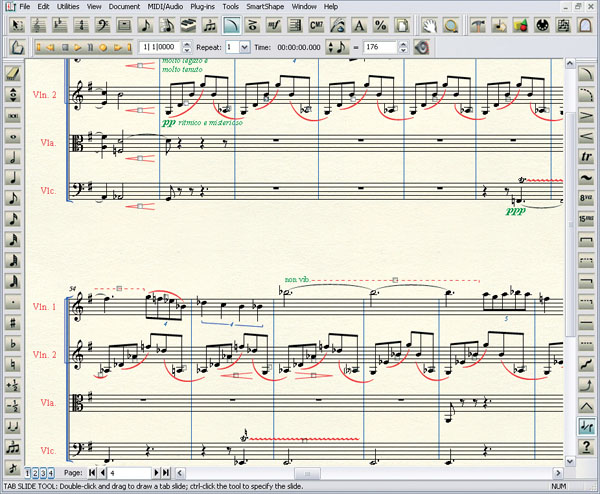Image resolution: width=600 pixels, height=494 pixels.
Task: Pick the Zoom magnifier tool
Action: click(x=451, y=26)
